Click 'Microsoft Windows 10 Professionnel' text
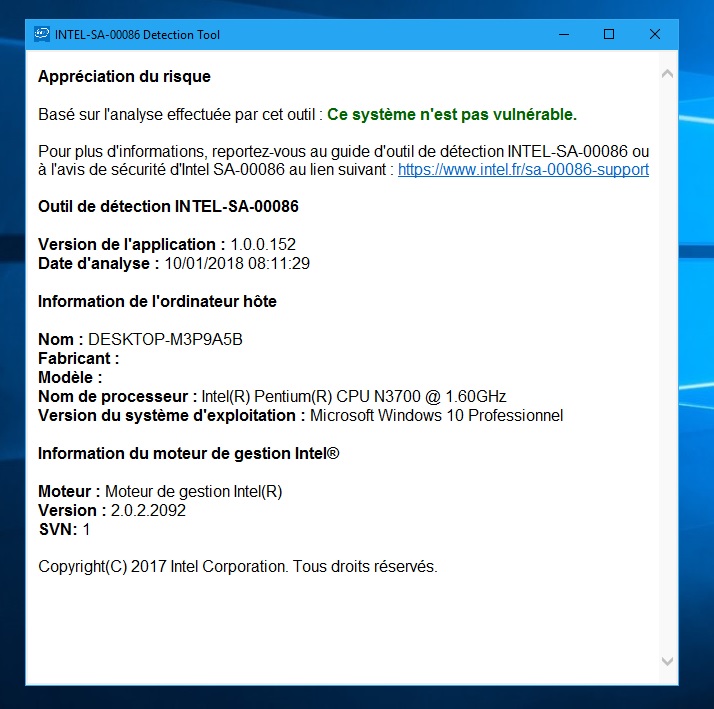This screenshot has height=709, width=714. coord(437,416)
